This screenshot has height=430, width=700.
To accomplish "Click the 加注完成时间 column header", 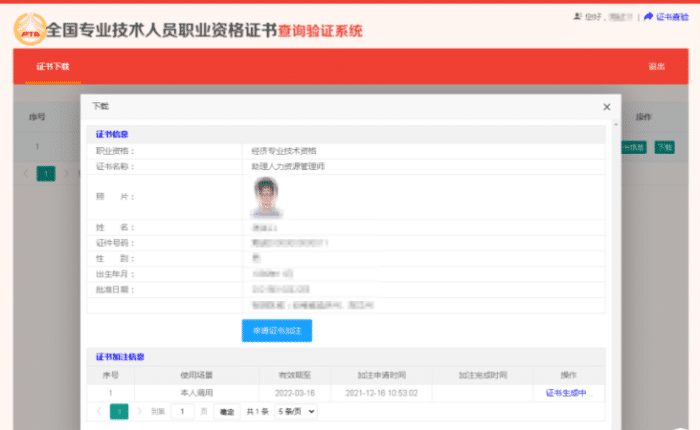I will click(483, 375).
